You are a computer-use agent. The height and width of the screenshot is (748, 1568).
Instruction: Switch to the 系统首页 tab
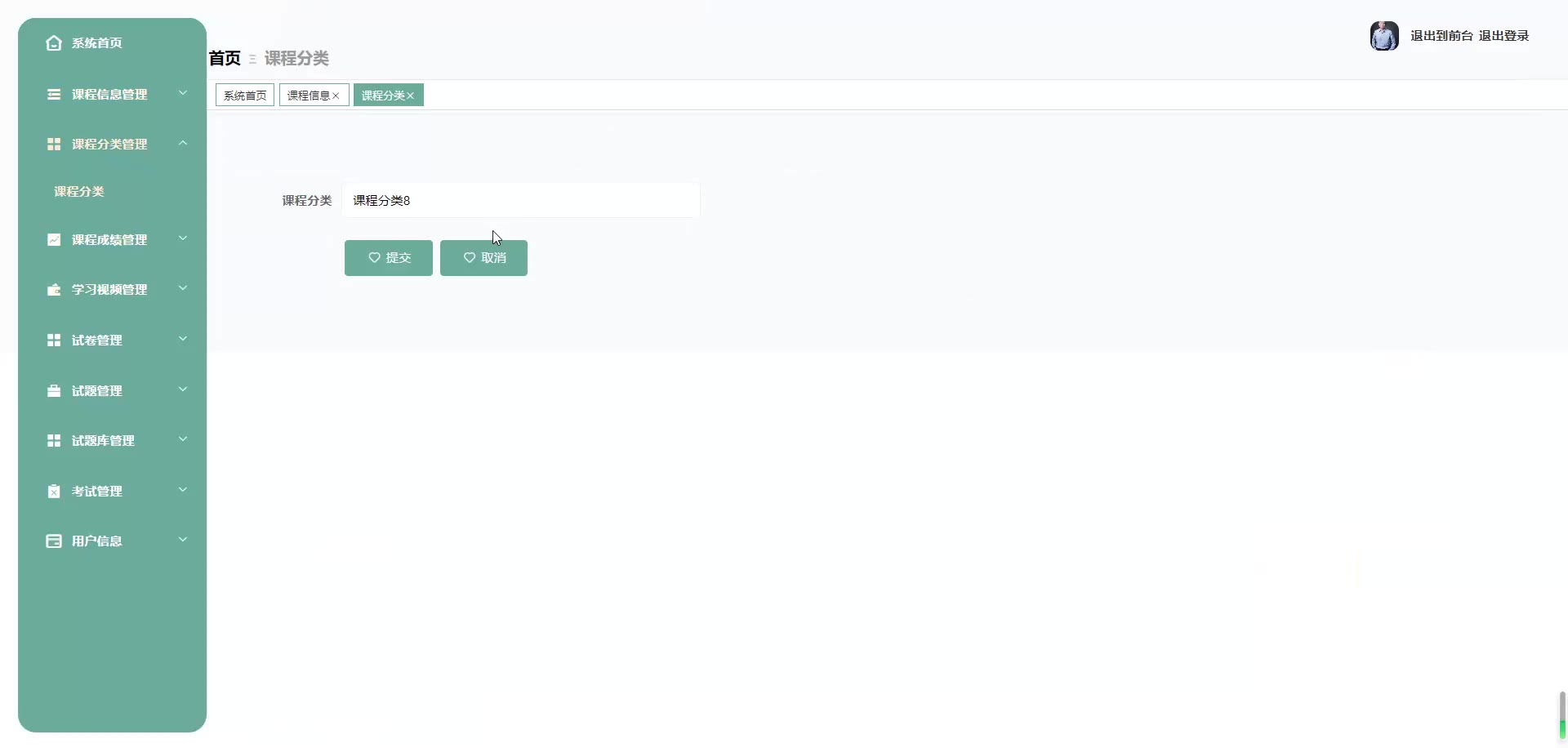[245, 96]
